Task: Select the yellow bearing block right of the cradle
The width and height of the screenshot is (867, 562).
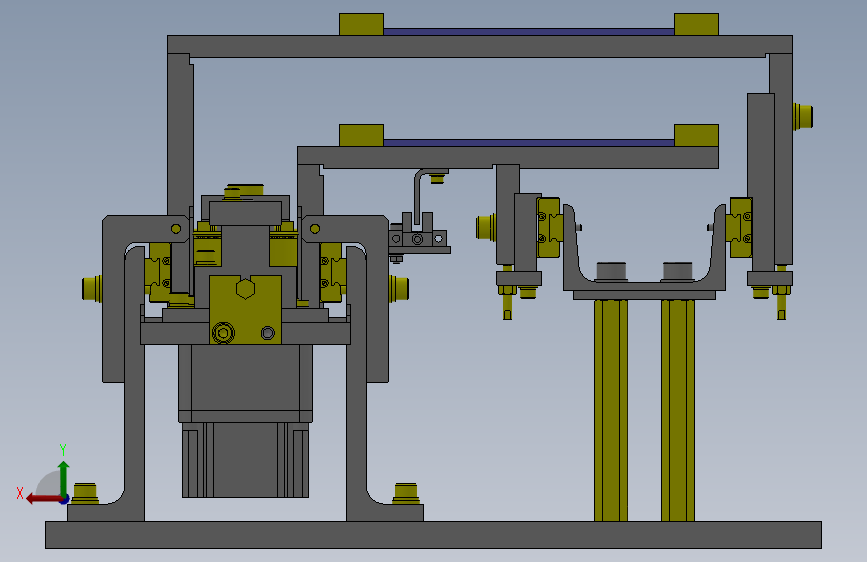Action: pyautogui.click(x=741, y=227)
